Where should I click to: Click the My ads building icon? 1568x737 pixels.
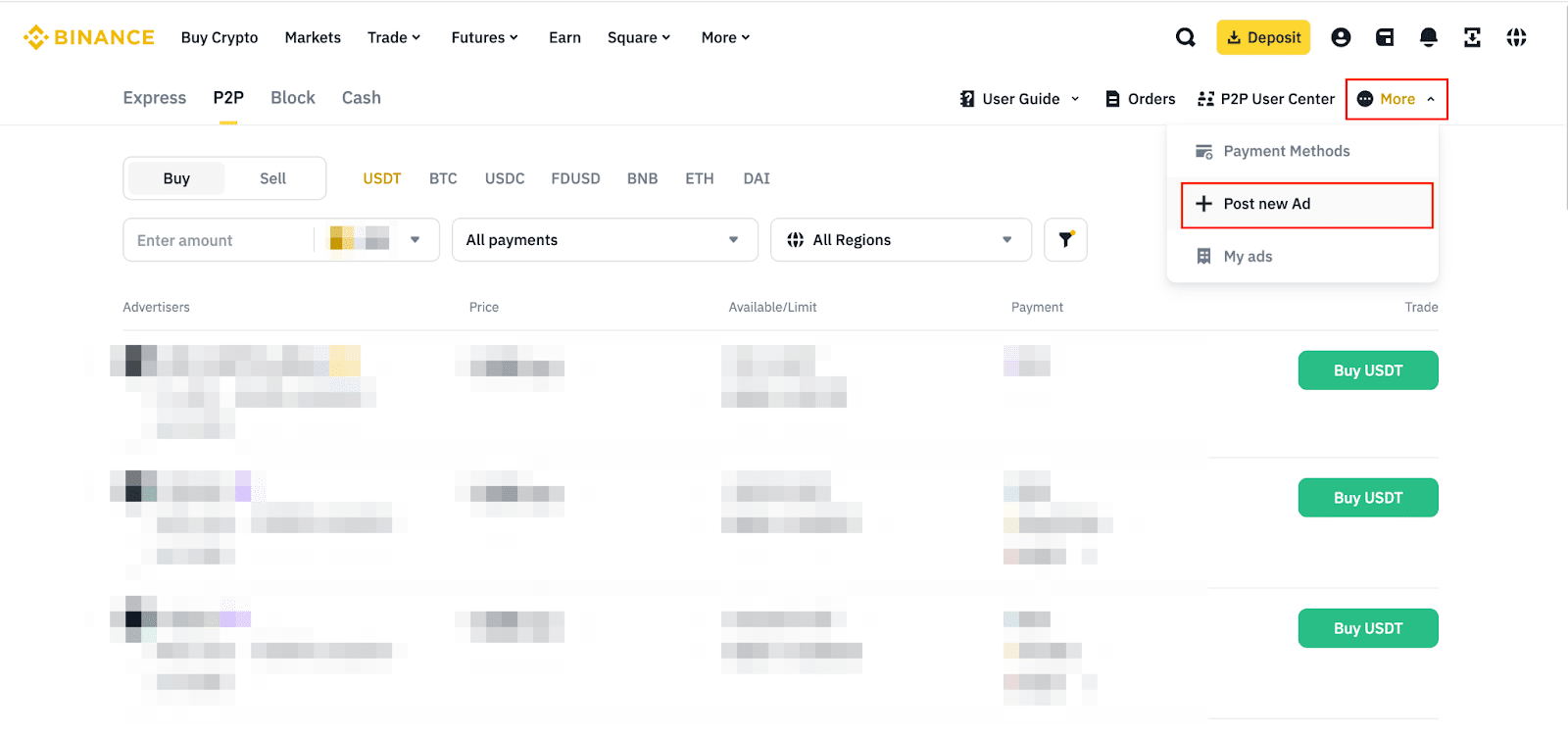pos(1204,256)
